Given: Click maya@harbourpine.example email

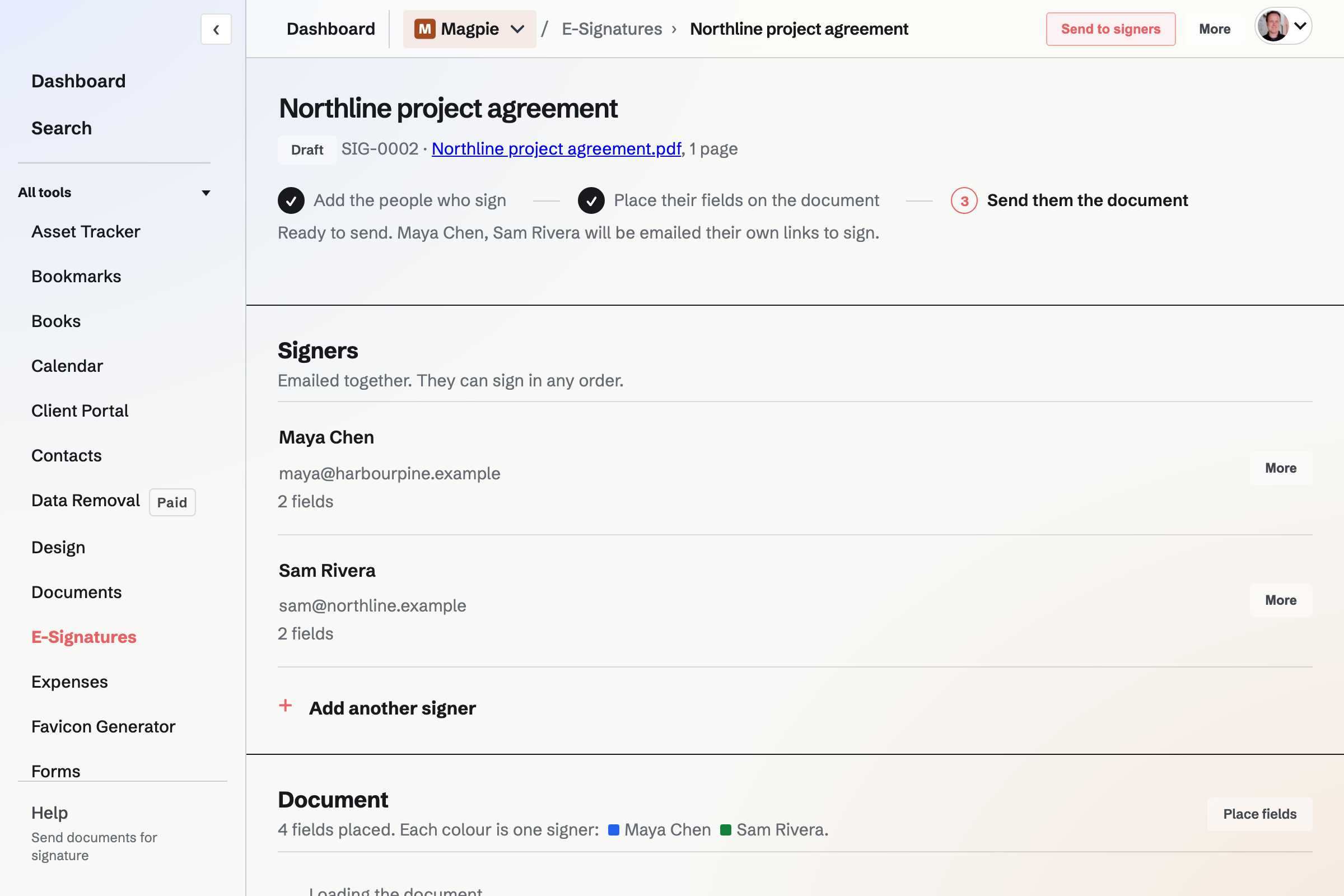Looking at the screenshot, I should tap(389, 474).
